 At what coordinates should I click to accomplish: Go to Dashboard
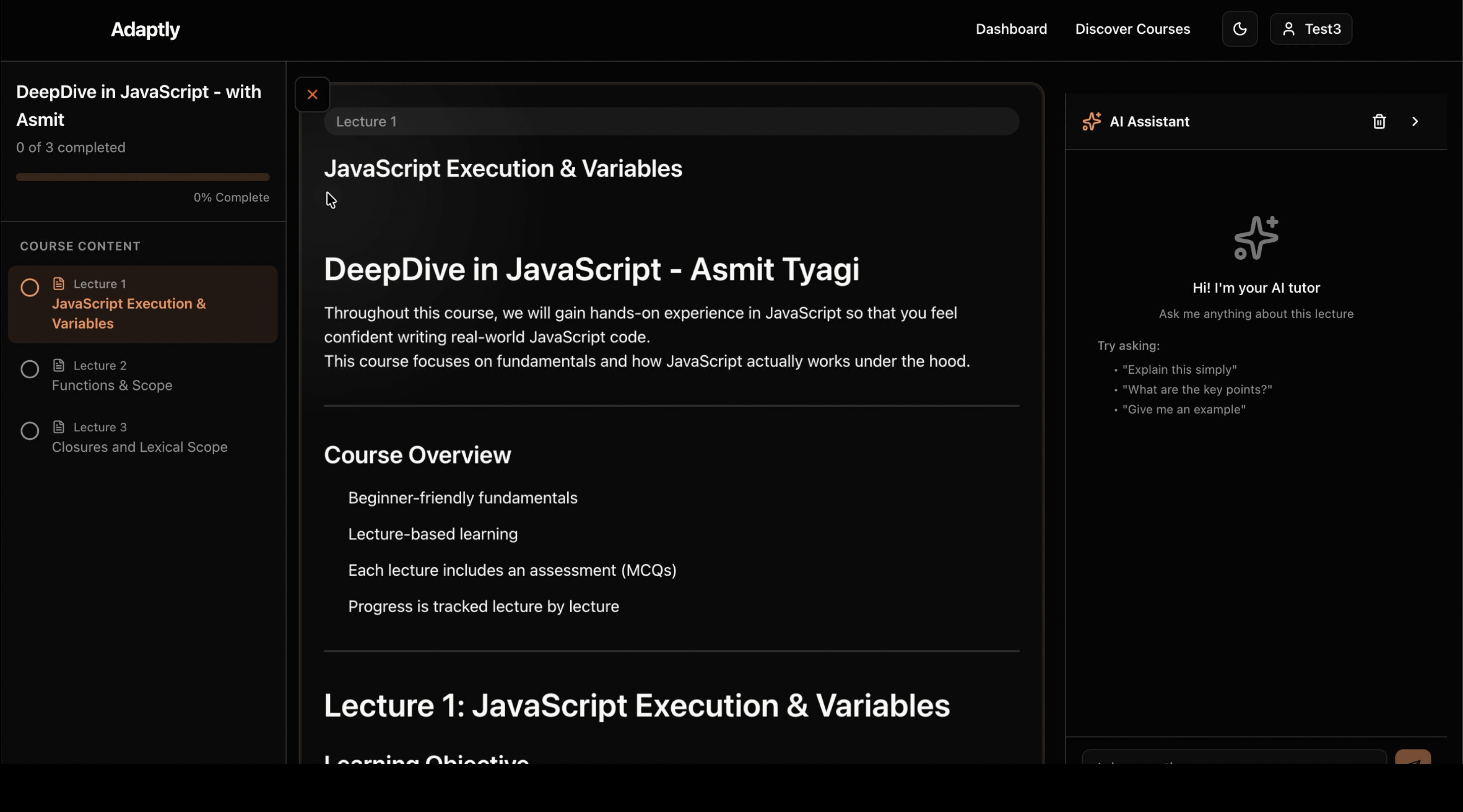click(x=1011, y=29)
